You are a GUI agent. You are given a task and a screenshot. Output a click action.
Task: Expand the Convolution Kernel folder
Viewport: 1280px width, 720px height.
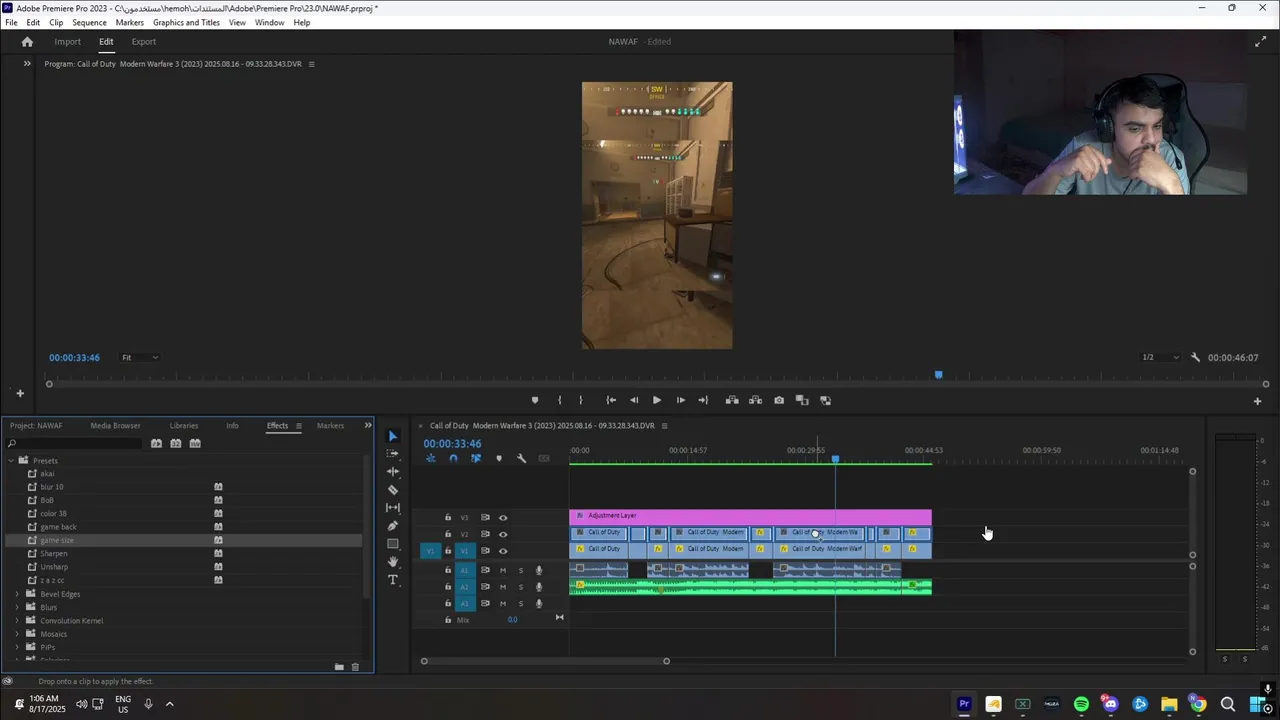point(17,621)
